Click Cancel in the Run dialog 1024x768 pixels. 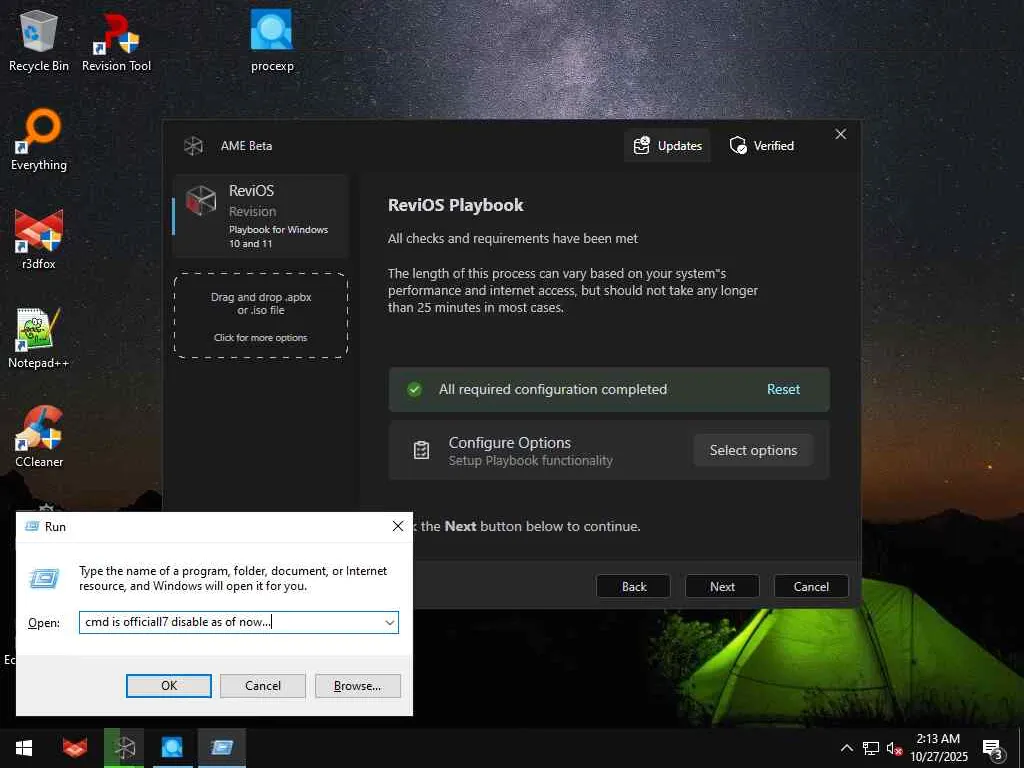tap(263, 686)
